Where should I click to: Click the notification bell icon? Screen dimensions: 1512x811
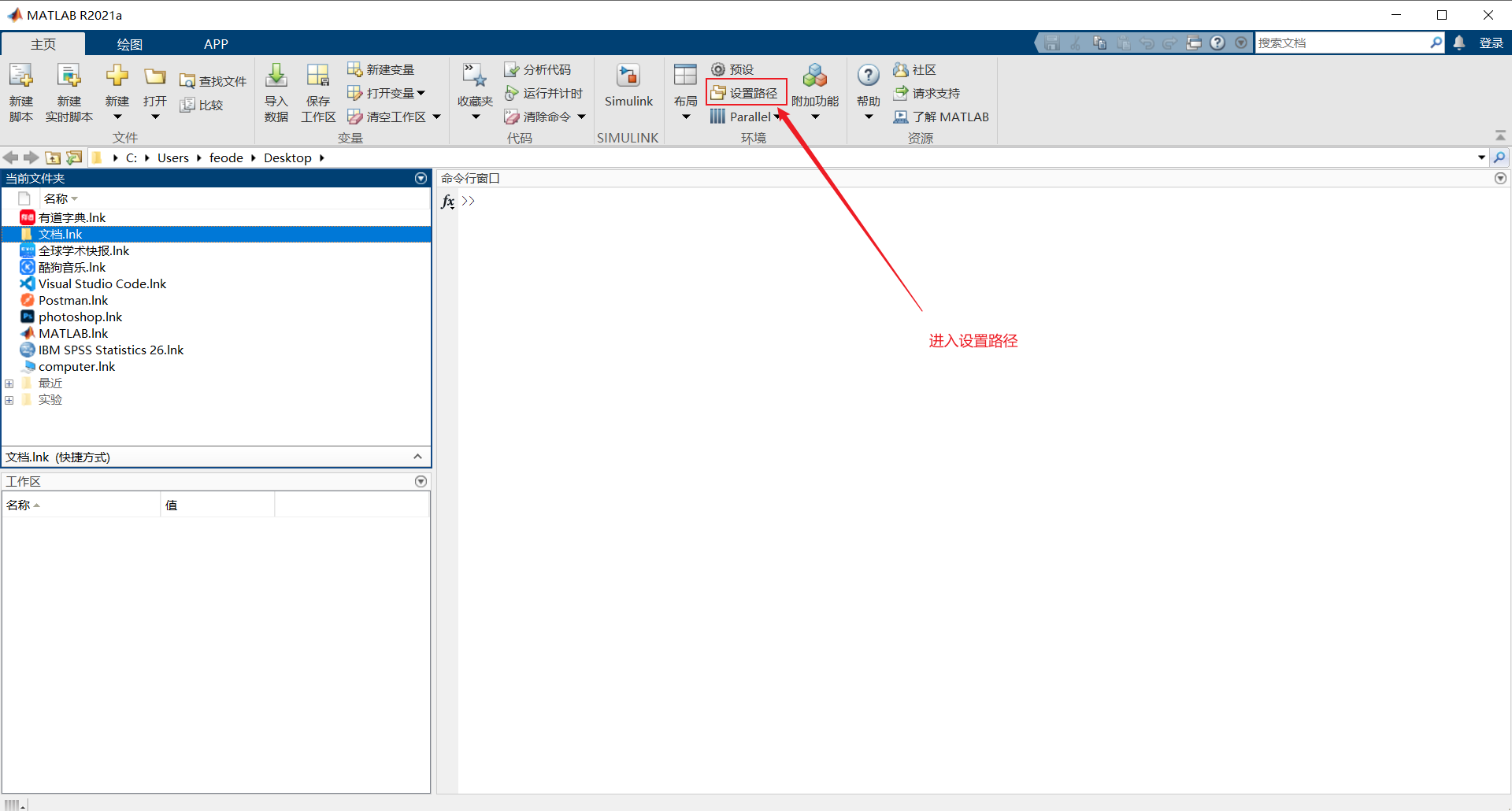tap(1459, 43)
